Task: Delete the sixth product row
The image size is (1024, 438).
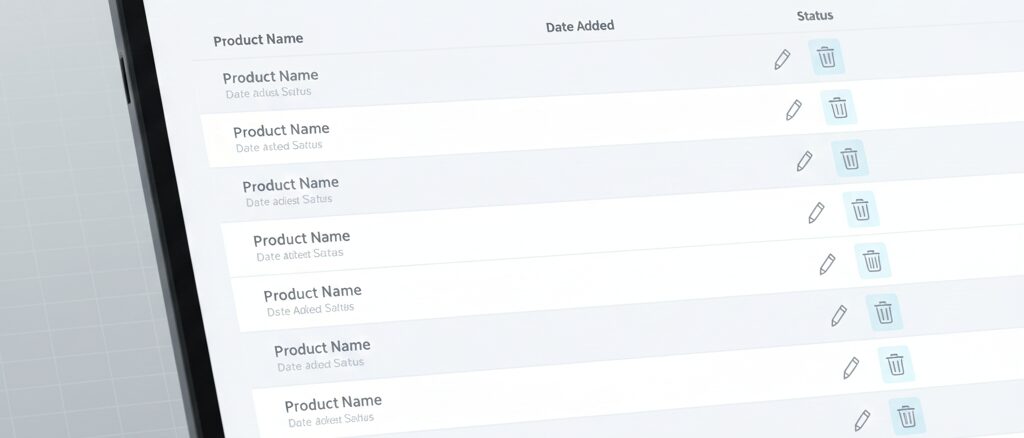Action: coord(884,312)
